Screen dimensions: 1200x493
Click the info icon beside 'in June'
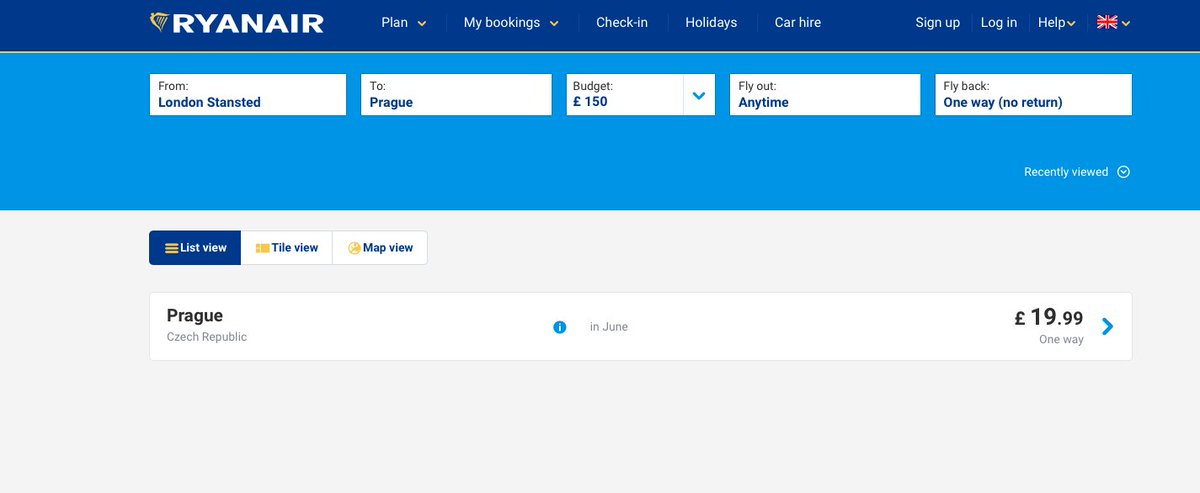[560, 327]
